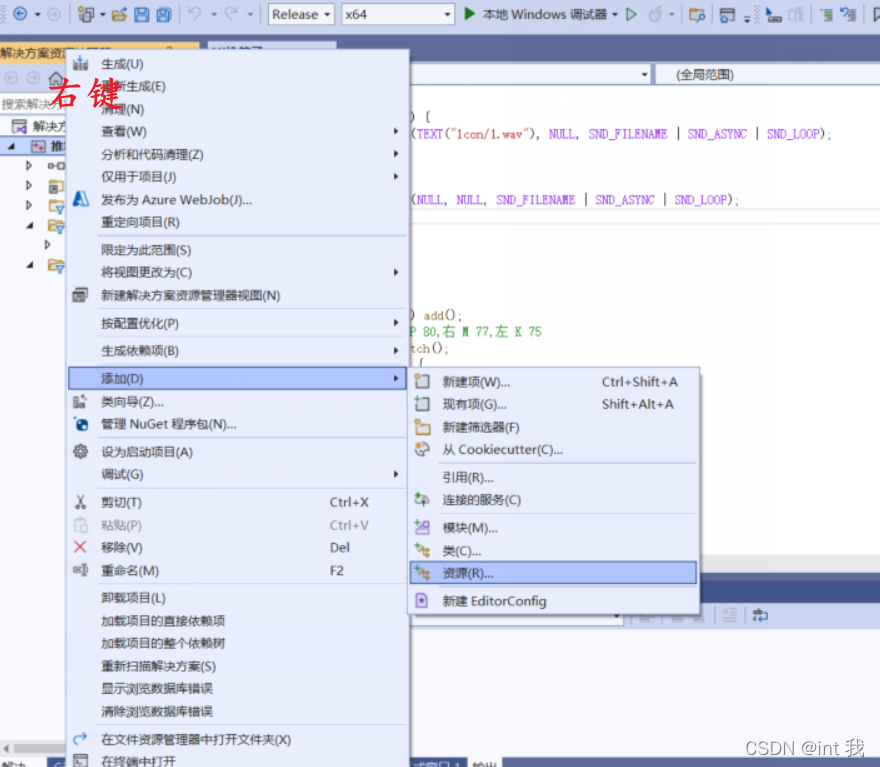Open the Release configuration dropdown
The height and width of the screenshot is (767, 880).
coord(299,14)
